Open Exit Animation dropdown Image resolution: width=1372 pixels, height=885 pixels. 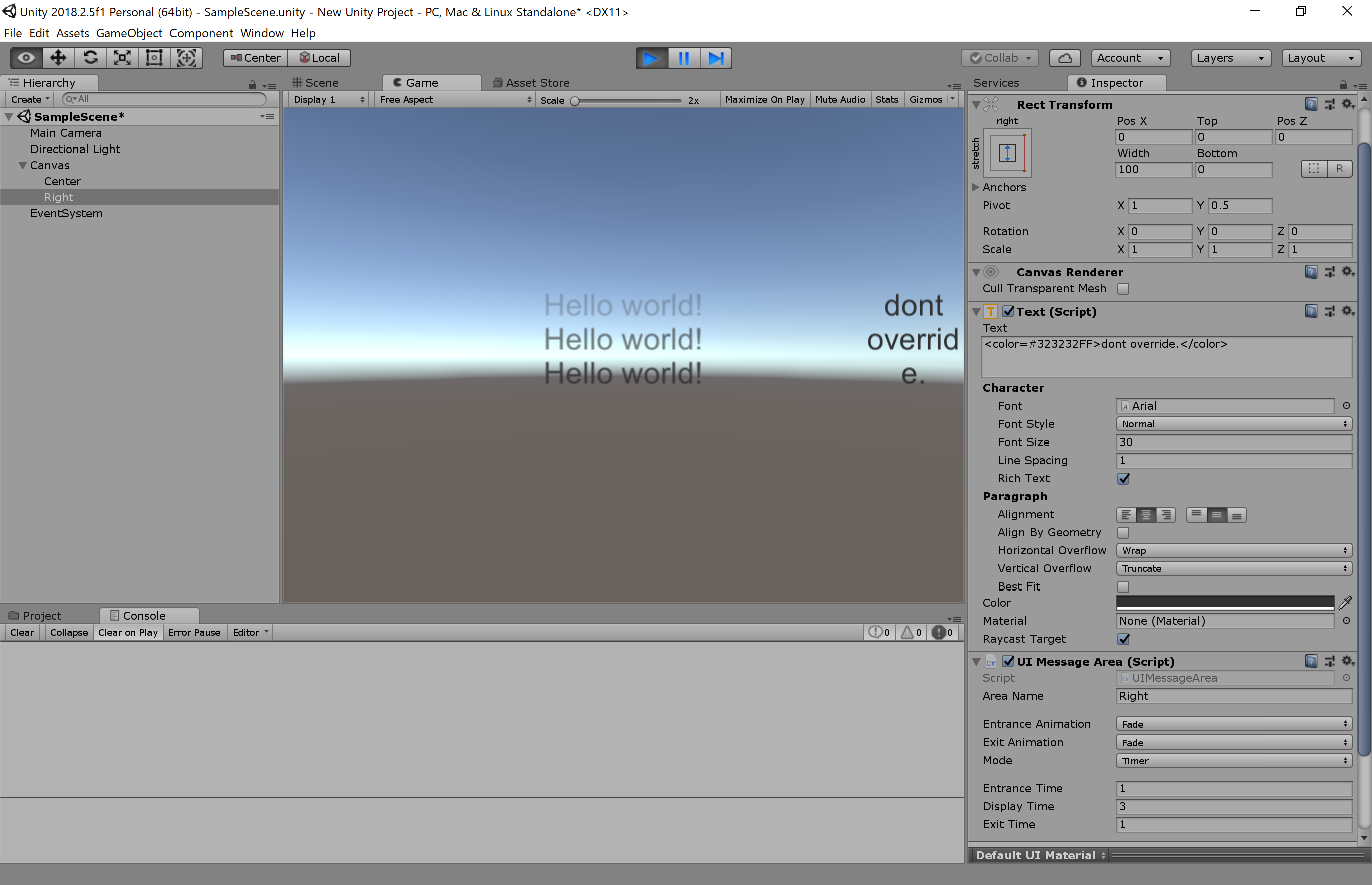pos(1234,742)
